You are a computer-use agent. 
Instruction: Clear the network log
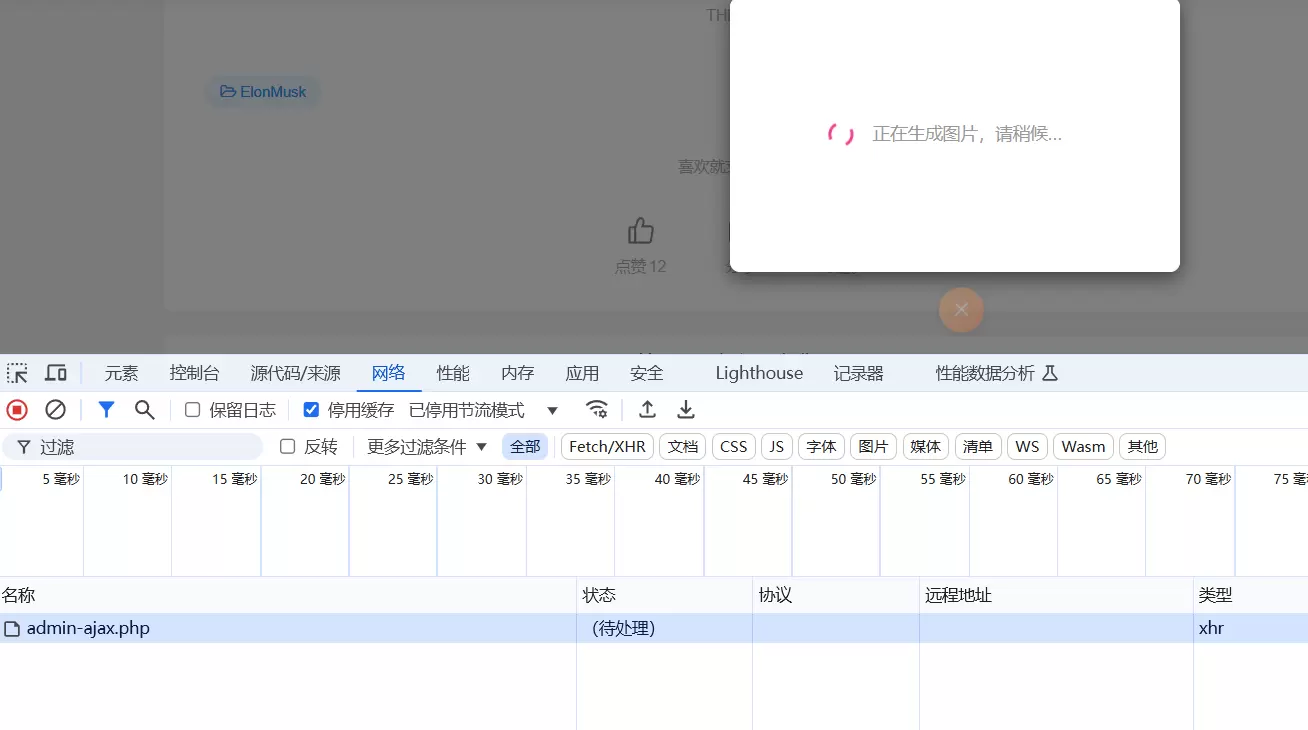(x=56, y=410)
